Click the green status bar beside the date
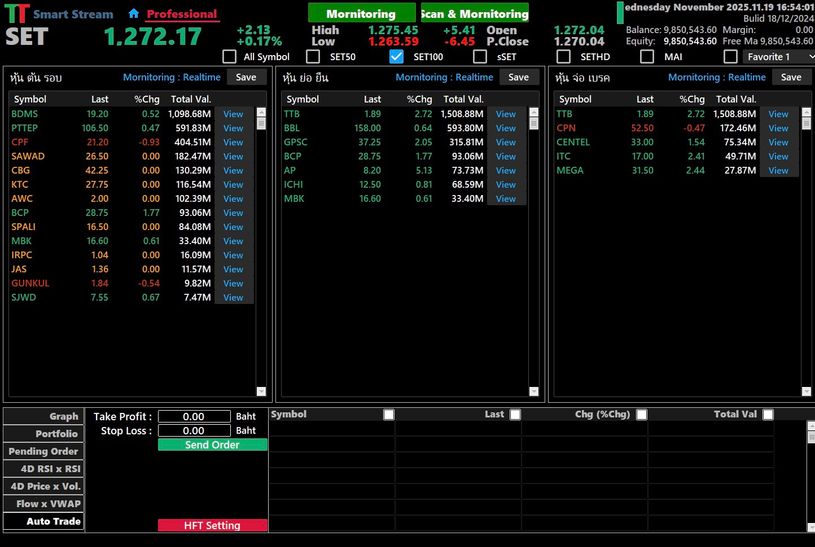Image resolution: width=815 pixels, height=547 pixels. pos(620,14)
